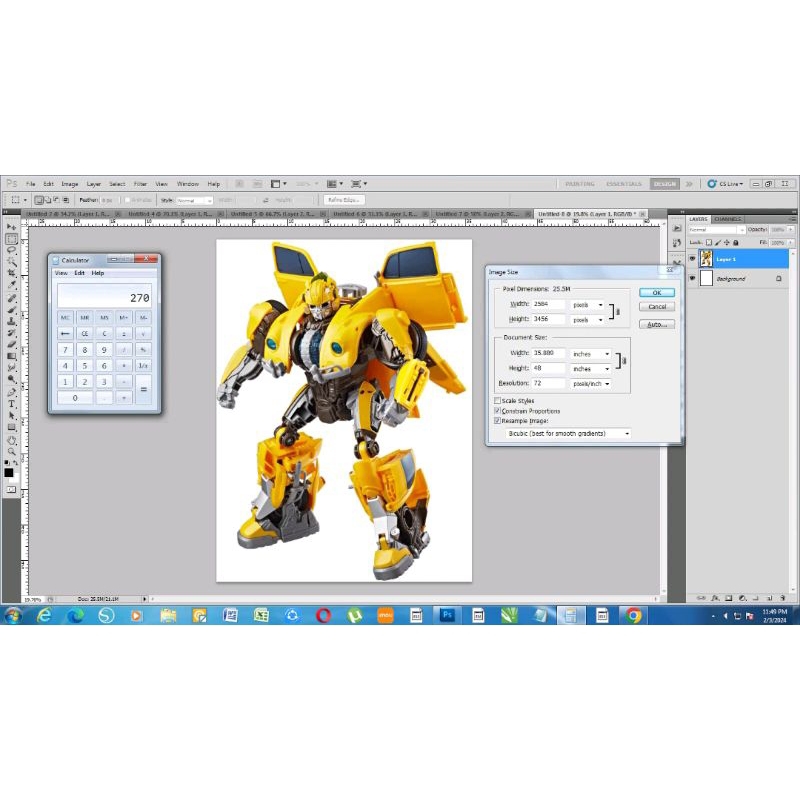800x800 pixels.
Task: Open document width inches unit dropdown
Action: (591, 353)
